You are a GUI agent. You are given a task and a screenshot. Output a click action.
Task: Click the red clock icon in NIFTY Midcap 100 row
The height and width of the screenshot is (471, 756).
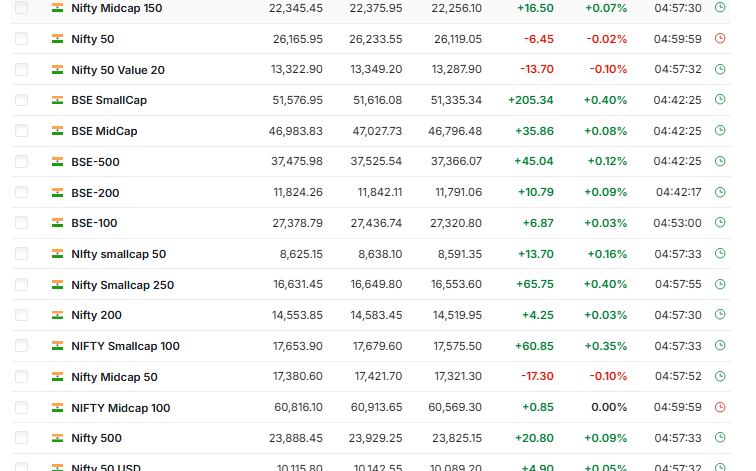(x=720, y=407)
